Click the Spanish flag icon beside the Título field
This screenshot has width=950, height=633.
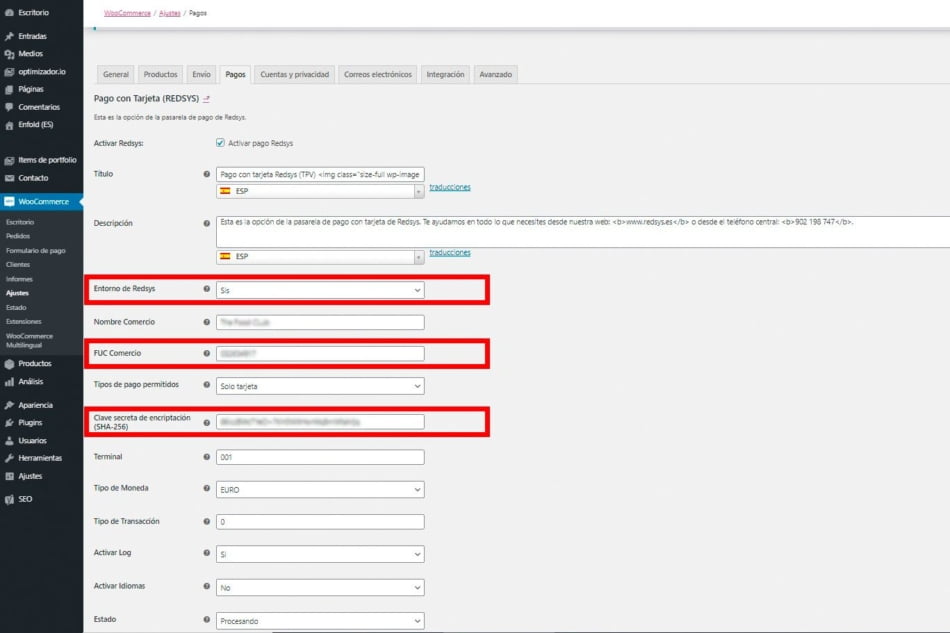[228, 188]
